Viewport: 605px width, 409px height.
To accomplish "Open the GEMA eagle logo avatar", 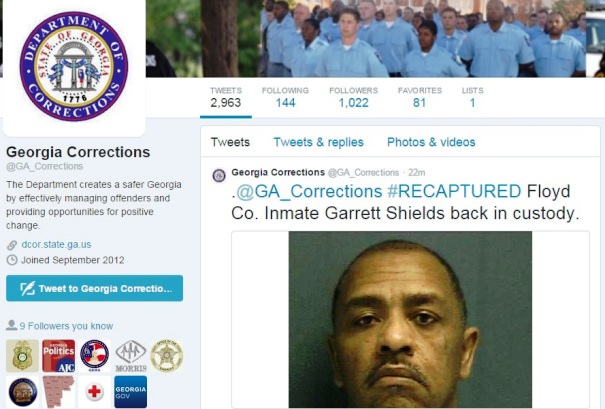I will (95, 356).
